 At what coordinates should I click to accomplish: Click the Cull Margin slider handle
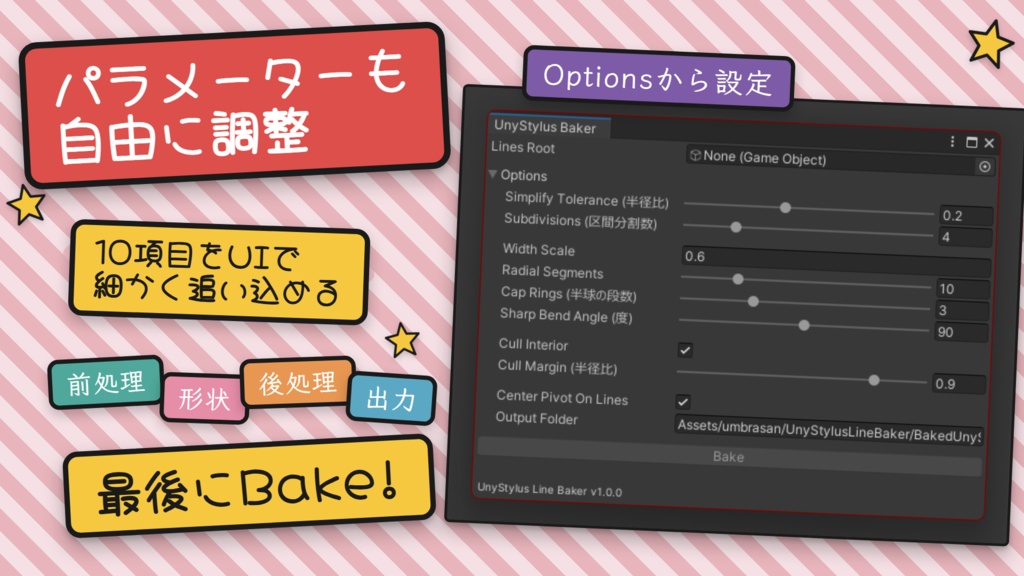click(874, 380)
